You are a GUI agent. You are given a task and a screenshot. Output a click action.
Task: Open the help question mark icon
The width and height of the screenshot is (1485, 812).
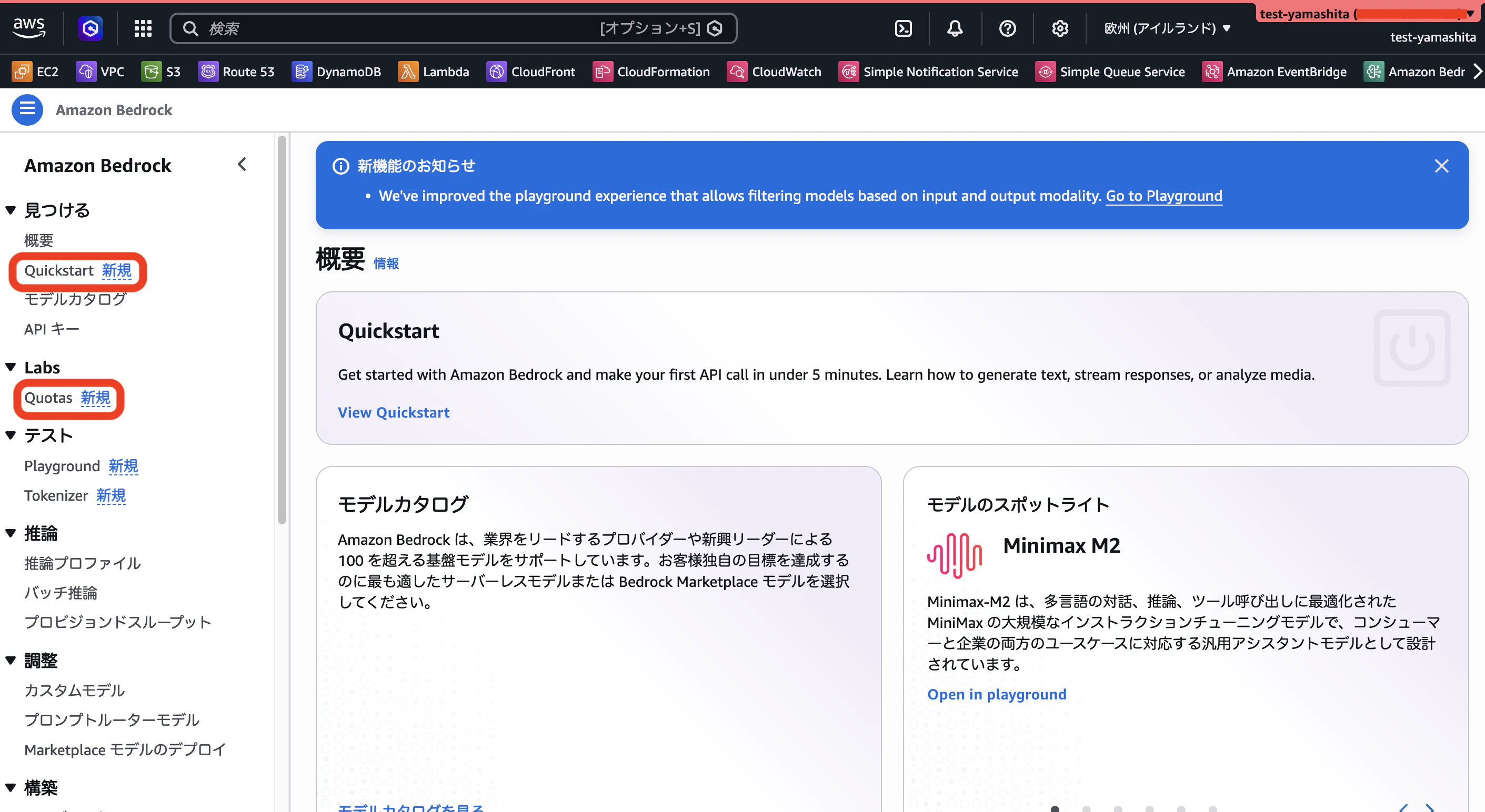pyautogui.click(x=1007, y=28)
